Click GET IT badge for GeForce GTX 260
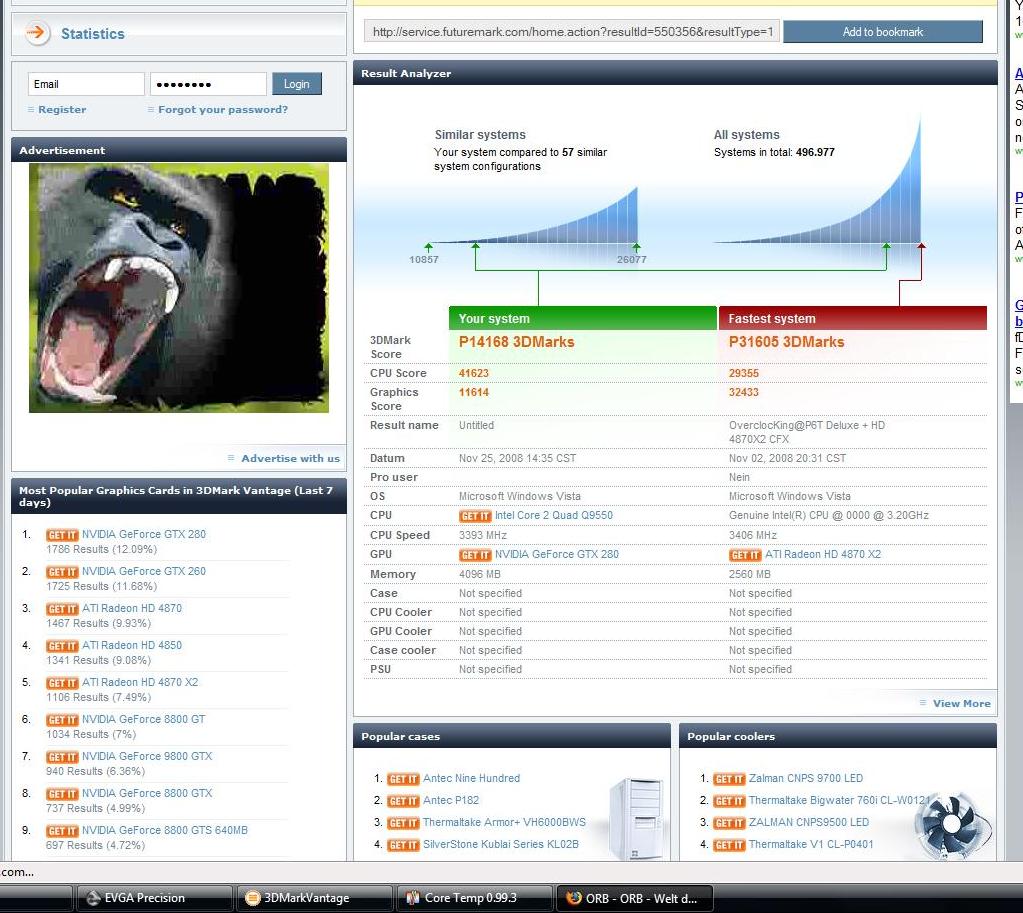Image resolution: width=1023 pixels, height=913 pixels. point(62,572)
